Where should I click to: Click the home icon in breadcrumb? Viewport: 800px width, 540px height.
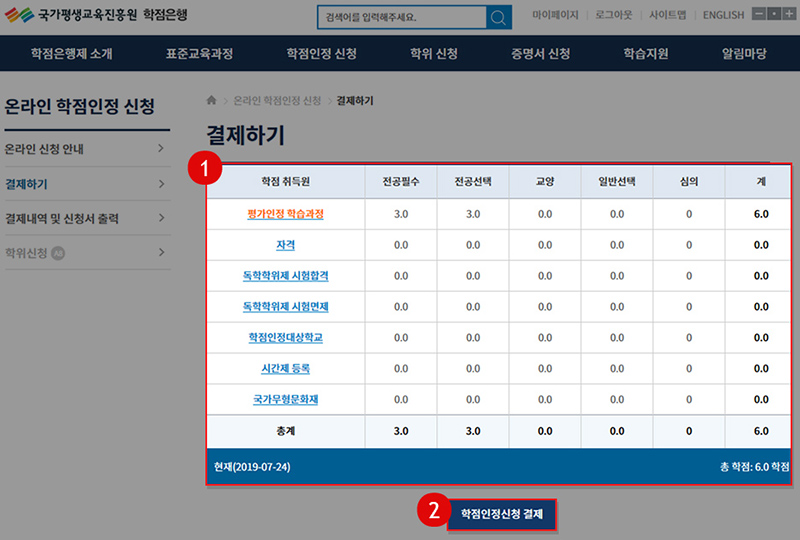[211, 101]
